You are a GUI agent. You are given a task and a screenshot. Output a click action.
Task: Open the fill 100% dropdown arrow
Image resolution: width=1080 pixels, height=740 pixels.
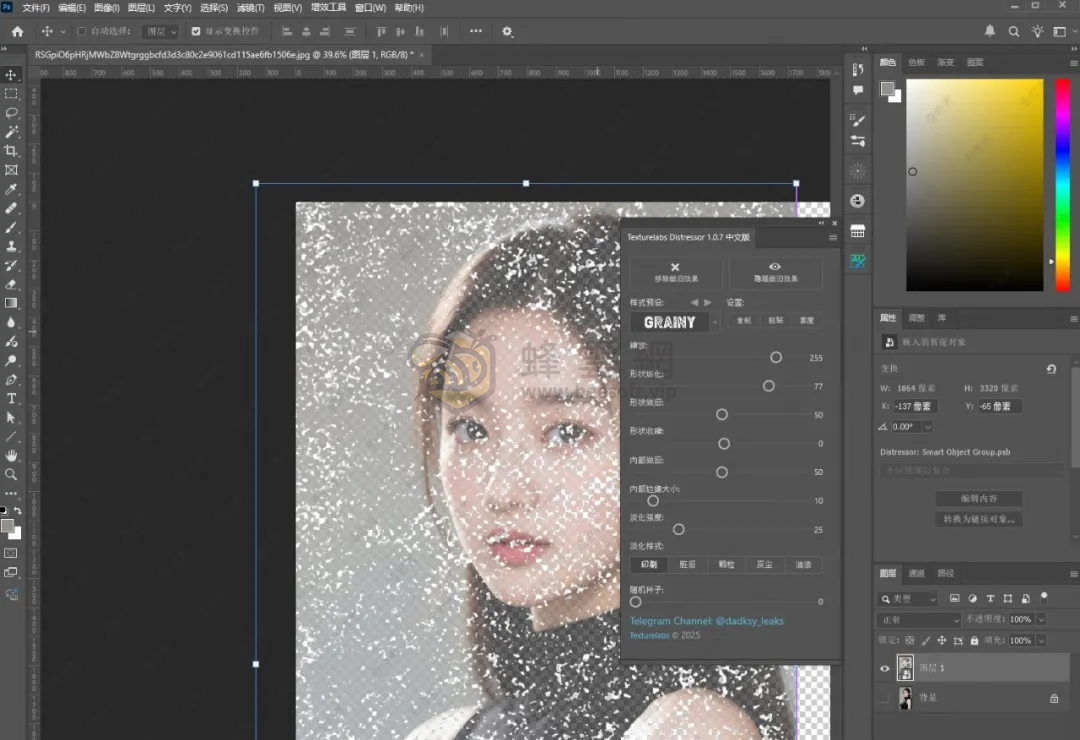click(1041, 641)
